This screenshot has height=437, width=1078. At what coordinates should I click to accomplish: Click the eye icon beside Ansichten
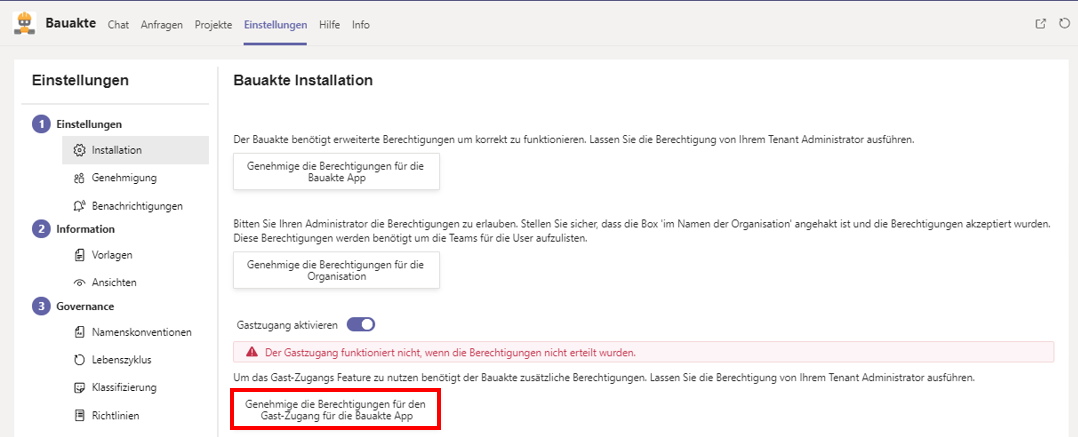pyautogui.click(x=78, y=282)
